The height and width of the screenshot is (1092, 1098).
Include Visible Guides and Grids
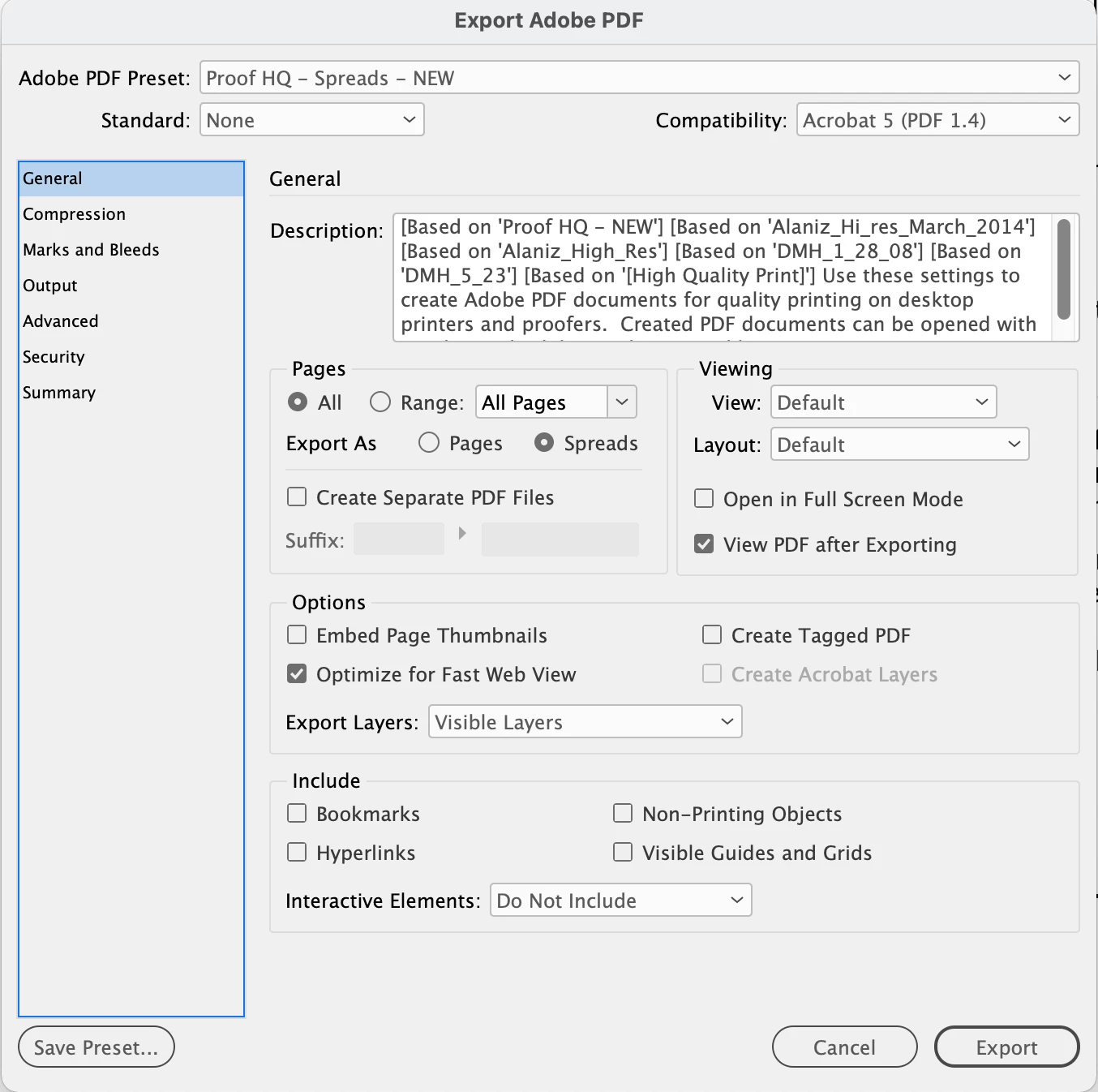[623, 852]
